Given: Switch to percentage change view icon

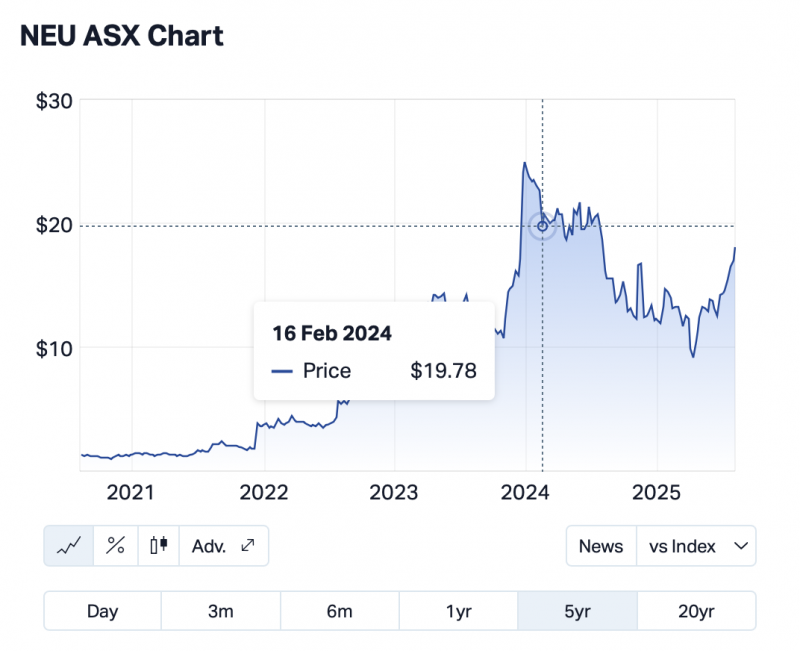Looking at the screenshot, I should pyautogui.click(x=116, y=546).
